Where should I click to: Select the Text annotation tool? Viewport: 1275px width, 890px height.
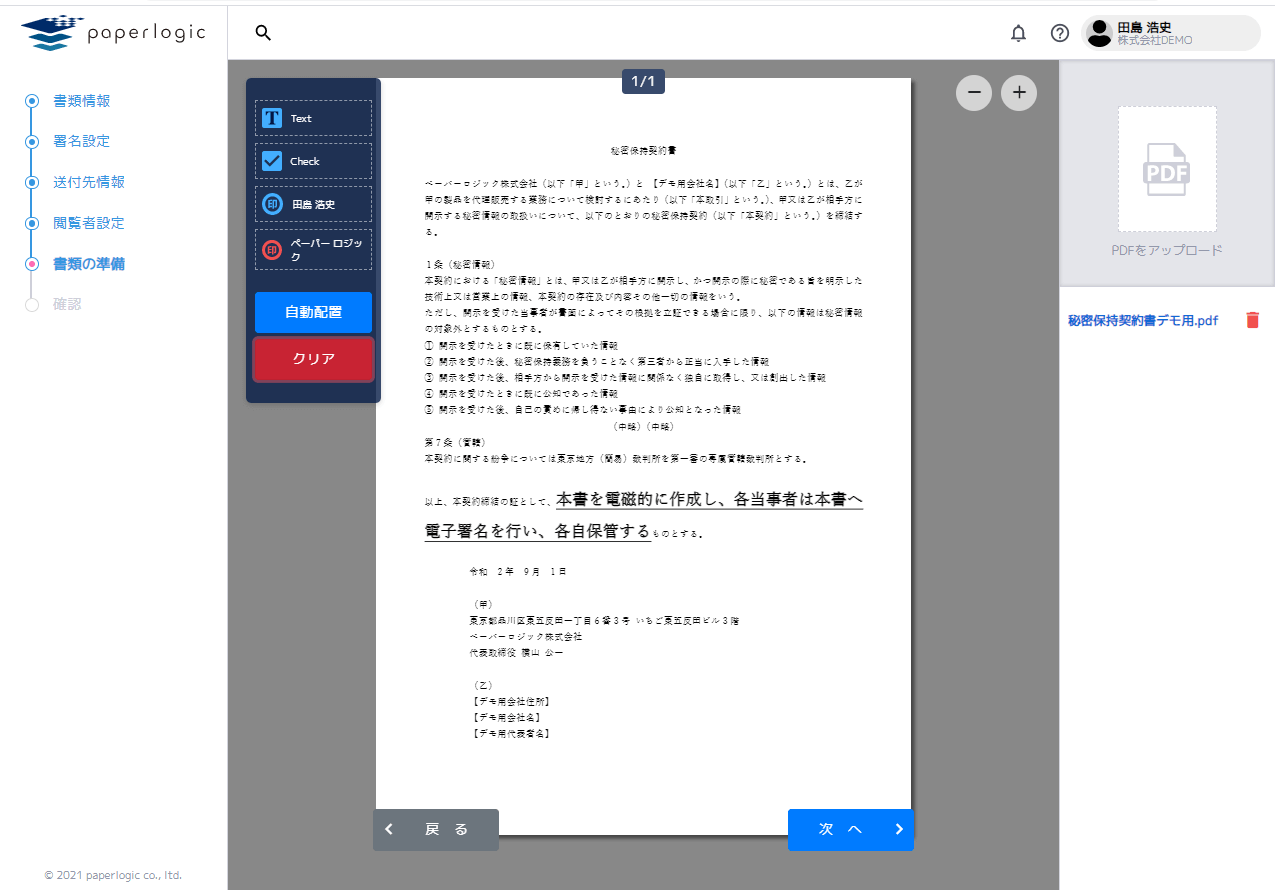point(312,117)
